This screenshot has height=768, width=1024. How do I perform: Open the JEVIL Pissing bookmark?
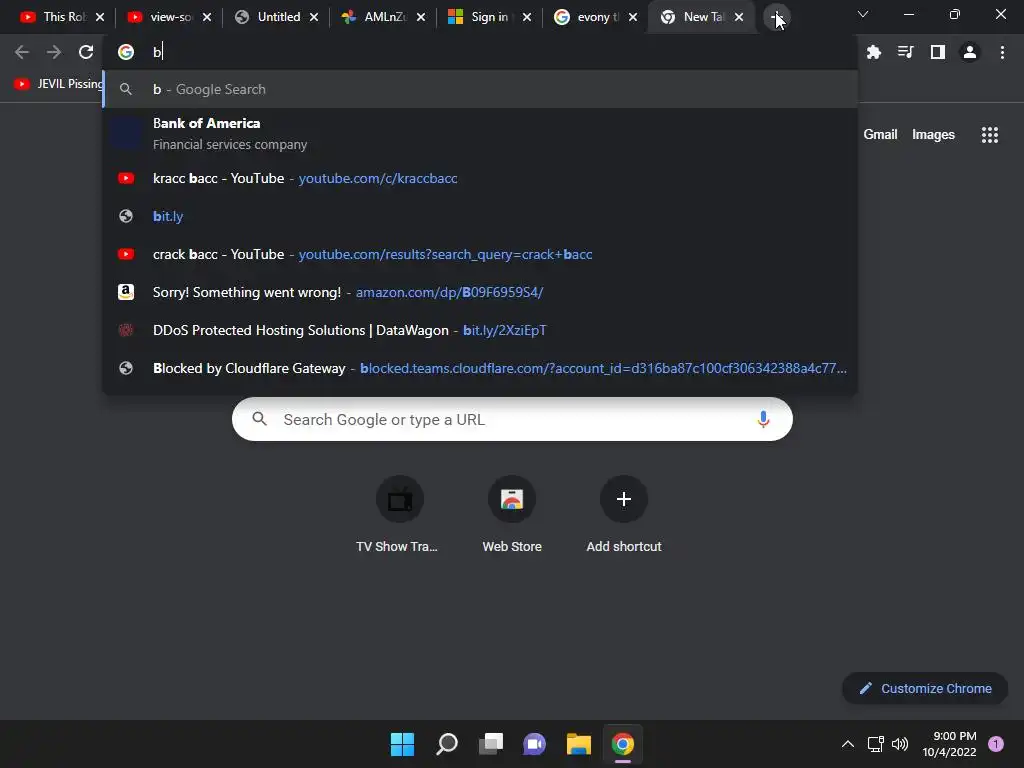59,84
